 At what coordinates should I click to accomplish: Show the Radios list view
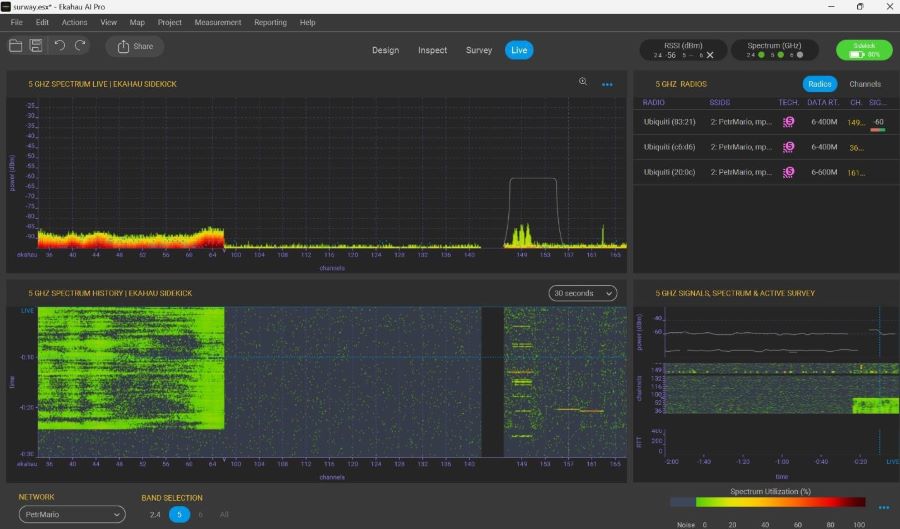click(820, 84)
